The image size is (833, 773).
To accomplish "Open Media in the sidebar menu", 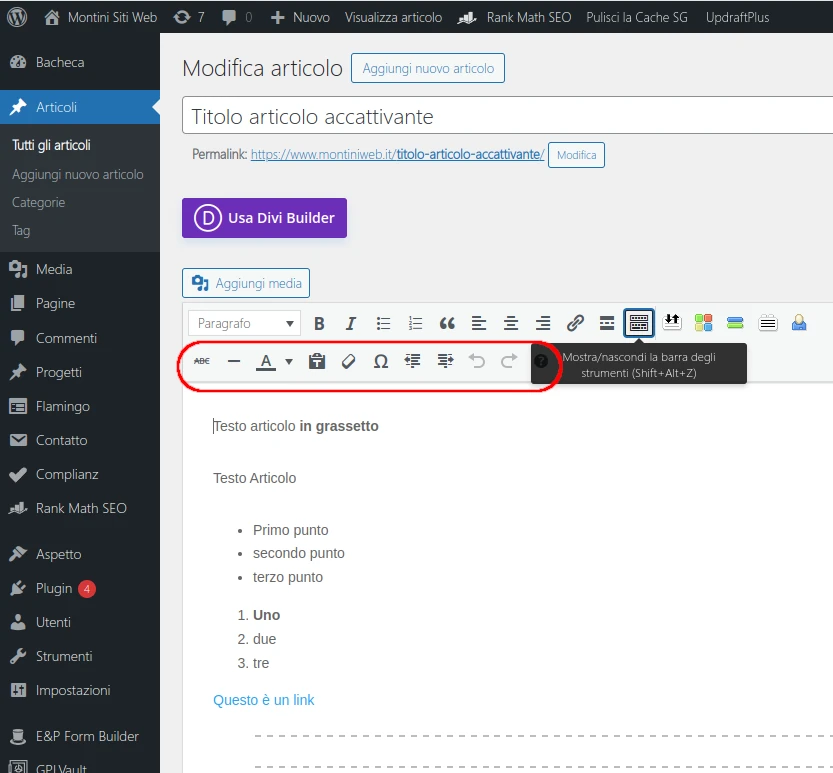I will point(54,269).
